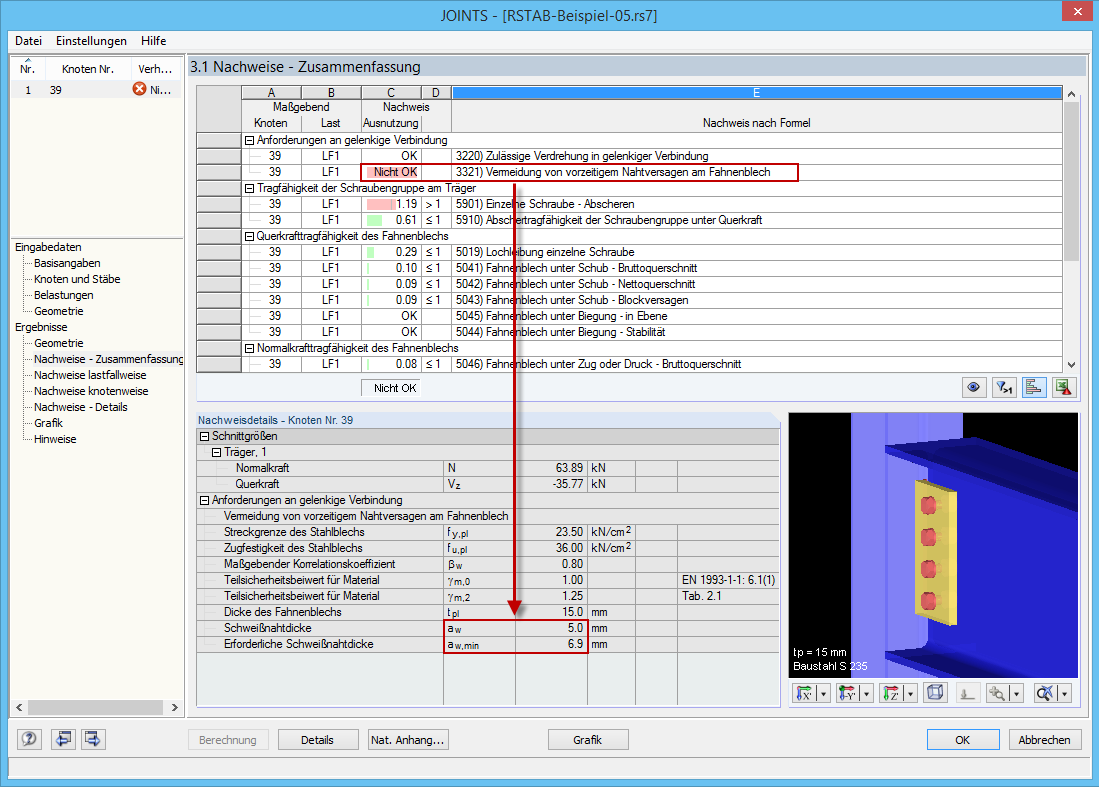This screenshot has height=787, width=1099.
Task: Switch to isometric cube view
Action: 935,693
